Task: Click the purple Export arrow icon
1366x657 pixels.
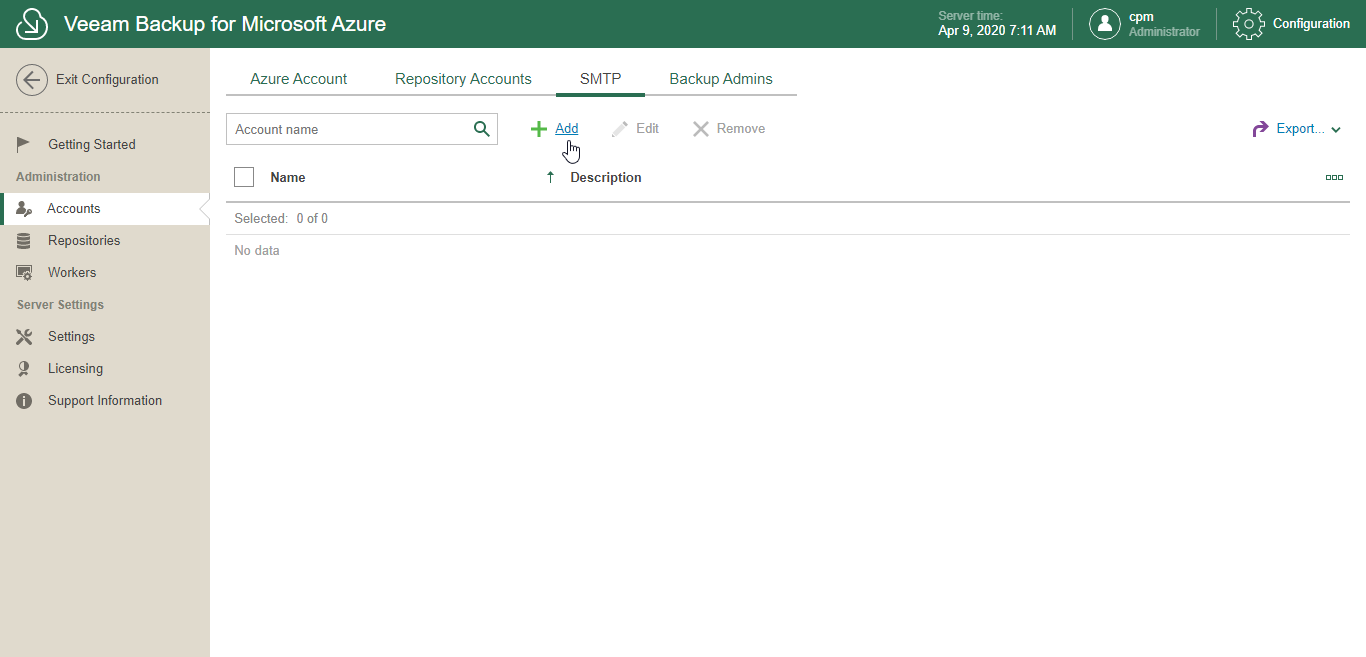Action: click(1261, 129)
